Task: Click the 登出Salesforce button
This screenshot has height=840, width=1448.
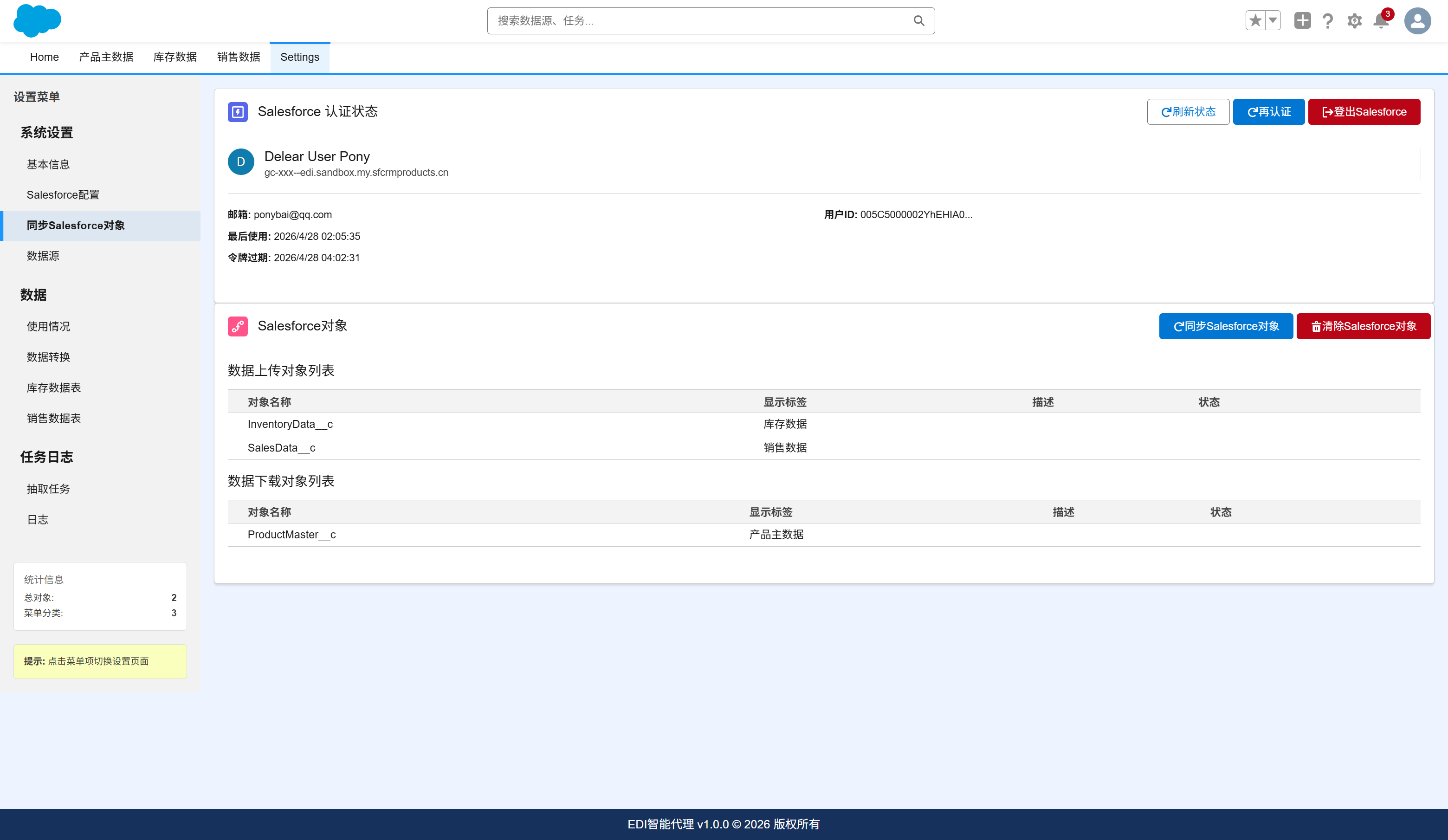Action: 1364,111
